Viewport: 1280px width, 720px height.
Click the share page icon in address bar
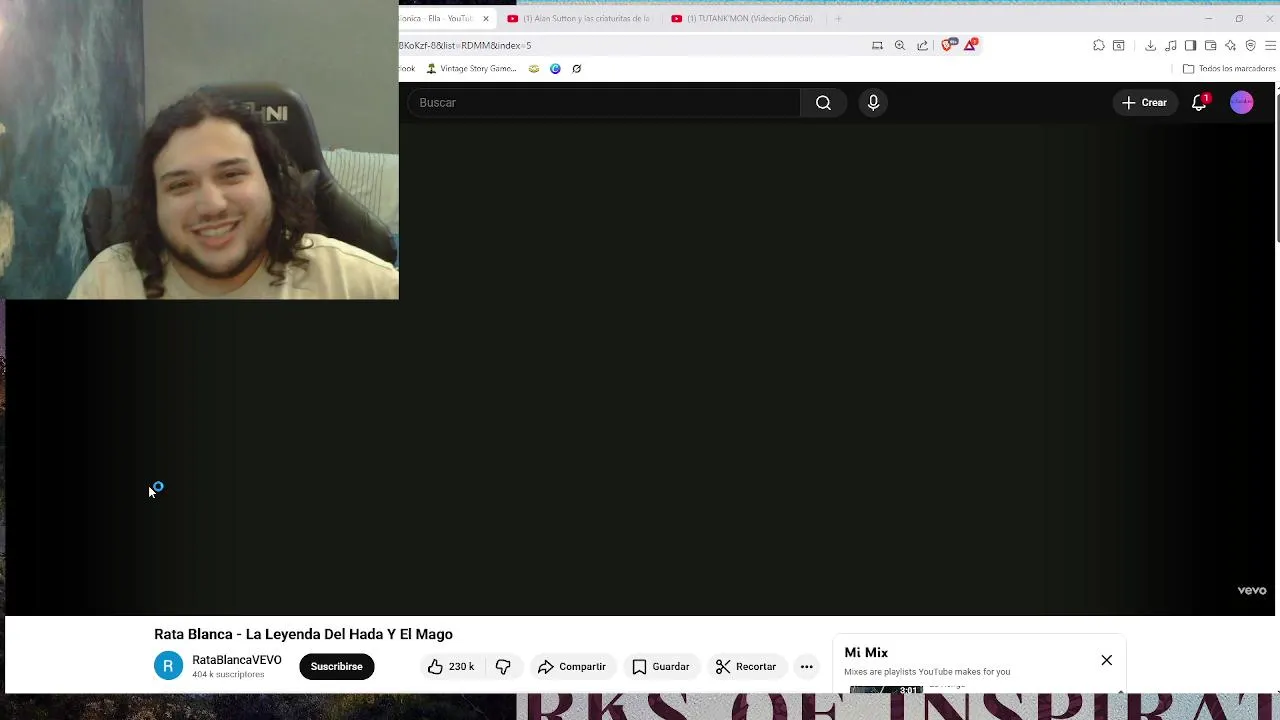tap(922, 45)
